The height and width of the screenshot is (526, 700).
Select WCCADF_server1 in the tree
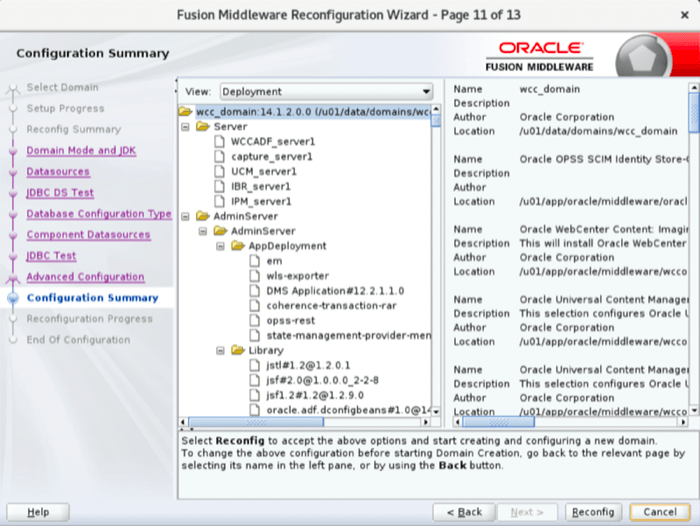point(273,142)
